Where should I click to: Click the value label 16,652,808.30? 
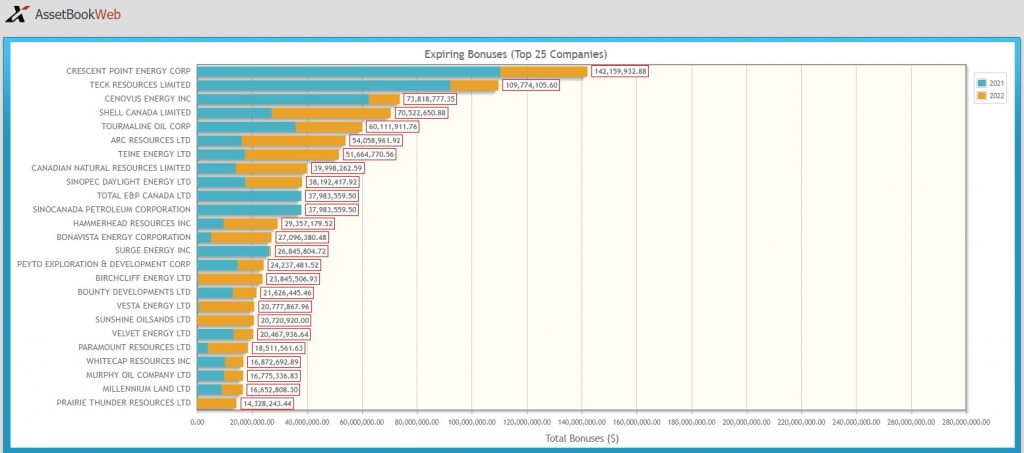coord(274,390)
